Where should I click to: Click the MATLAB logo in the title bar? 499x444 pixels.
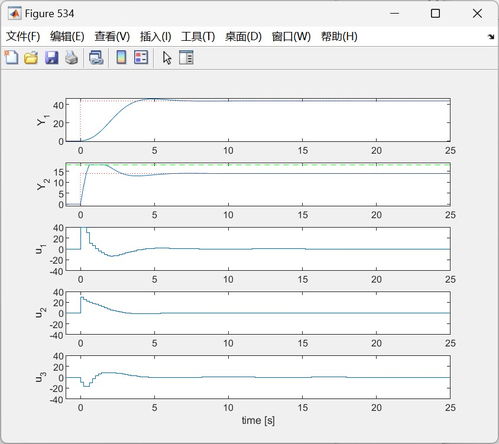coord(14,14)
